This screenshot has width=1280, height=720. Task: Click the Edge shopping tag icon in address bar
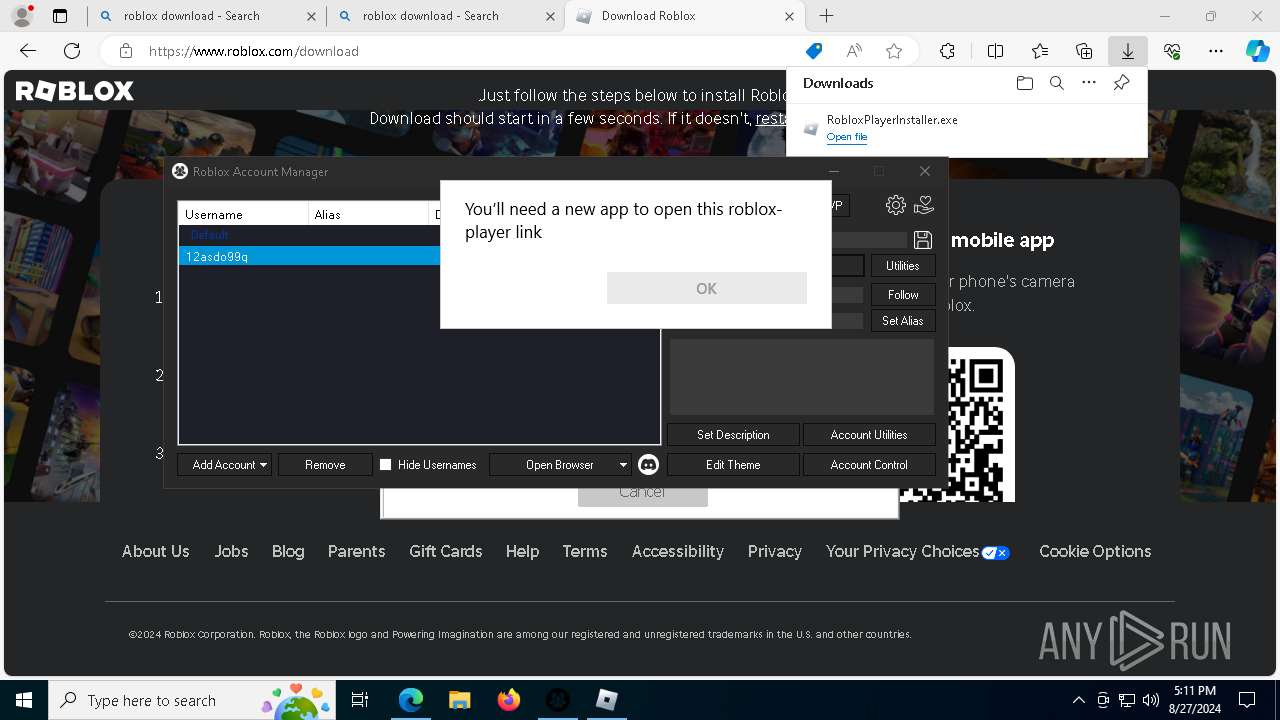(x=814, y=51)
